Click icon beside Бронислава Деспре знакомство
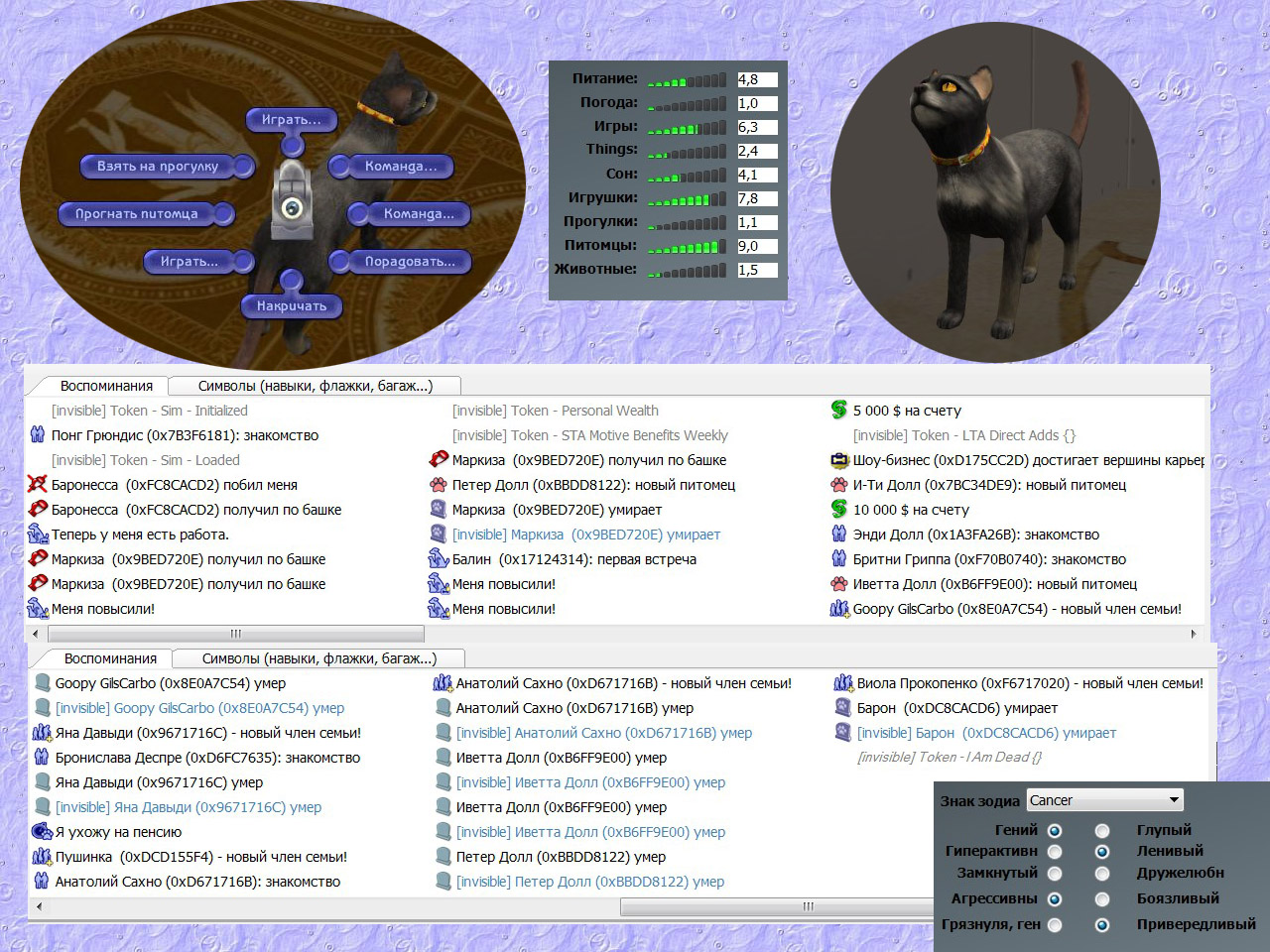 coord(42,758)
